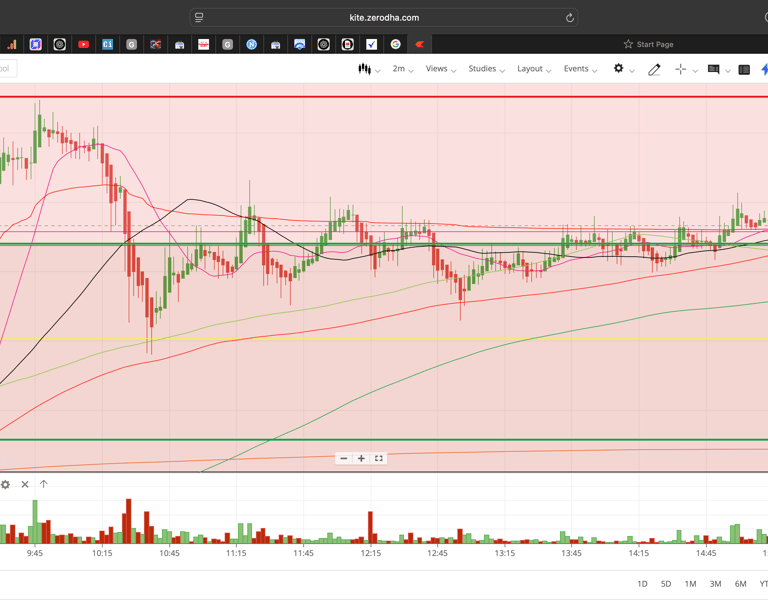Select the active red Kite tab
This screenshot has height=600, width=768.
[x=419, y=44]
